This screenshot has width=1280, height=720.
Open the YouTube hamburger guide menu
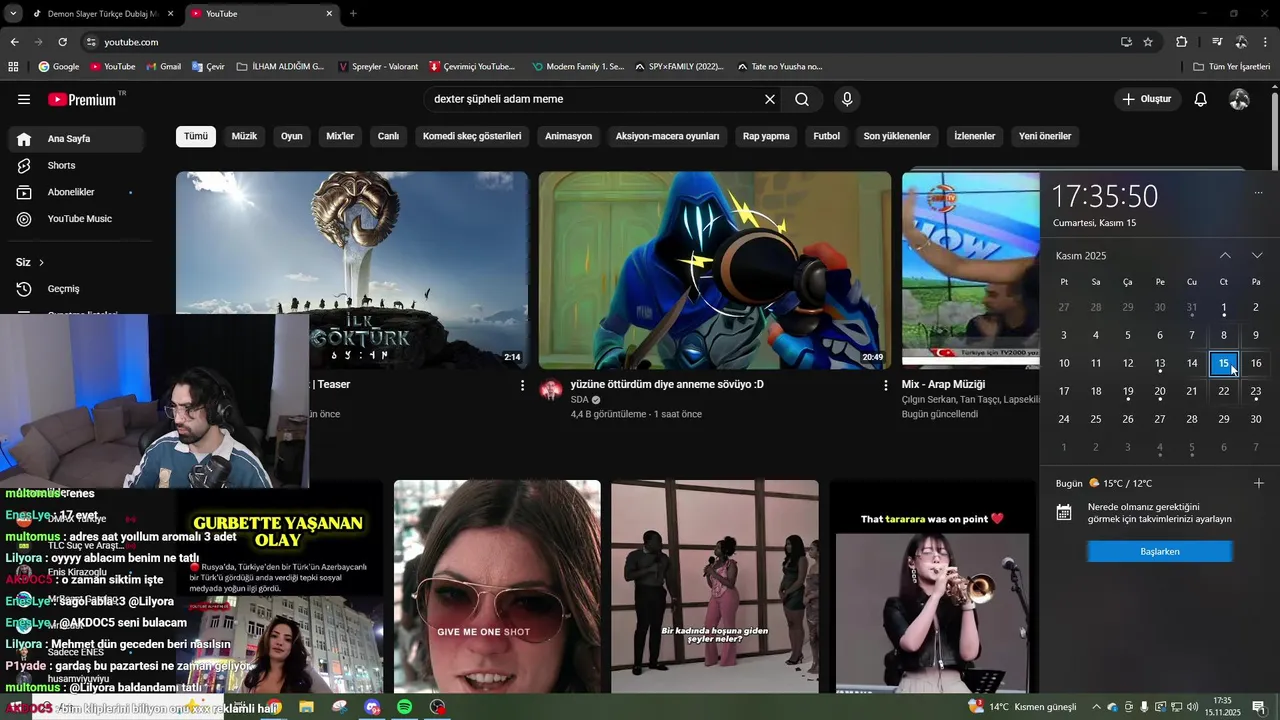click(24, 99)
